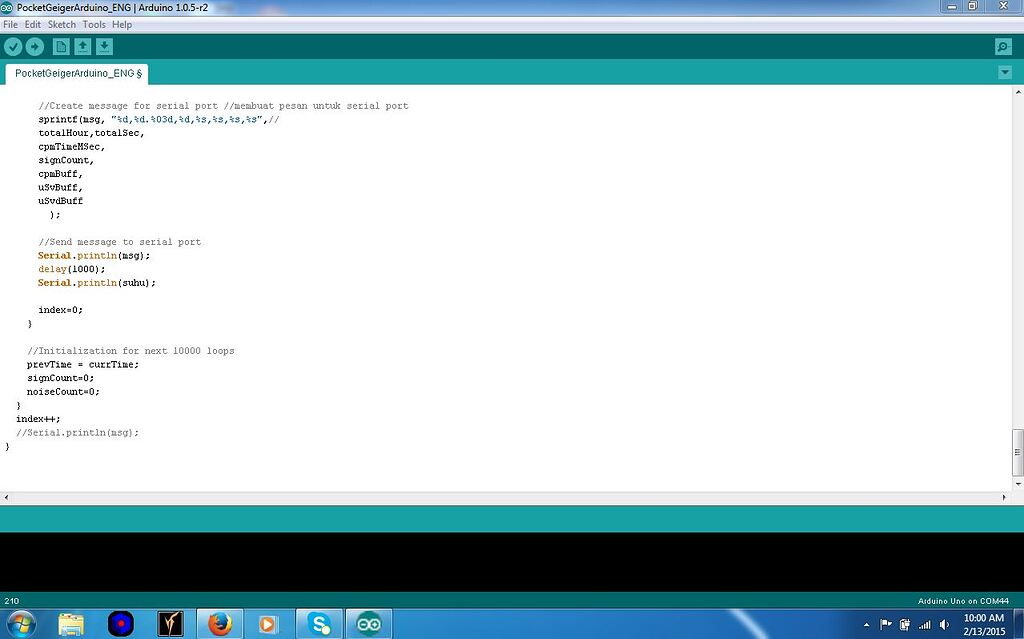Image resolution: width=1024 pixels, height=639 pixels.
Task: Click the Verify (compile) checkmark icon
Action: 13,46
